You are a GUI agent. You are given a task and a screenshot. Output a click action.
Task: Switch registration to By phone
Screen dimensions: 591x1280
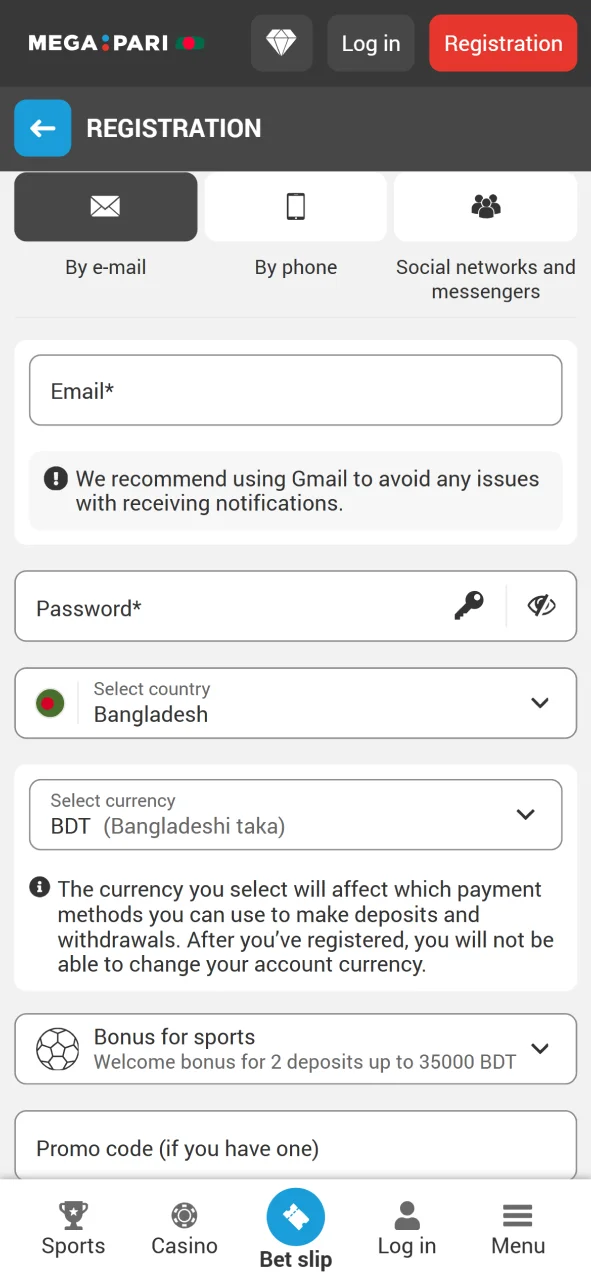pyautogui.click(x=295, y=207)
